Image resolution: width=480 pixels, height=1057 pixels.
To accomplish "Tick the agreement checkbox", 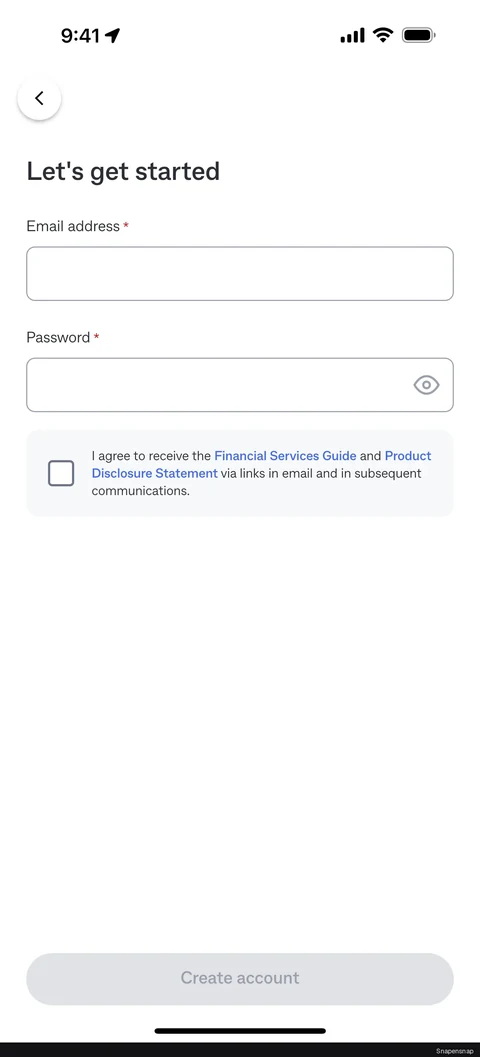I will [x=61, y=473].
